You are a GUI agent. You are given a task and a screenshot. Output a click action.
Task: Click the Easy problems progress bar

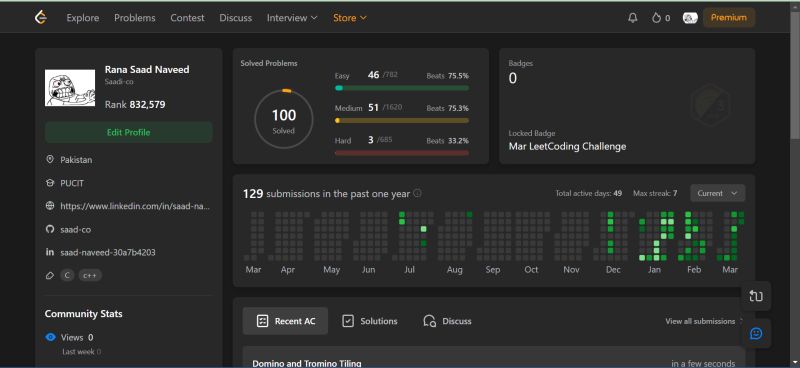click(402, 88)
